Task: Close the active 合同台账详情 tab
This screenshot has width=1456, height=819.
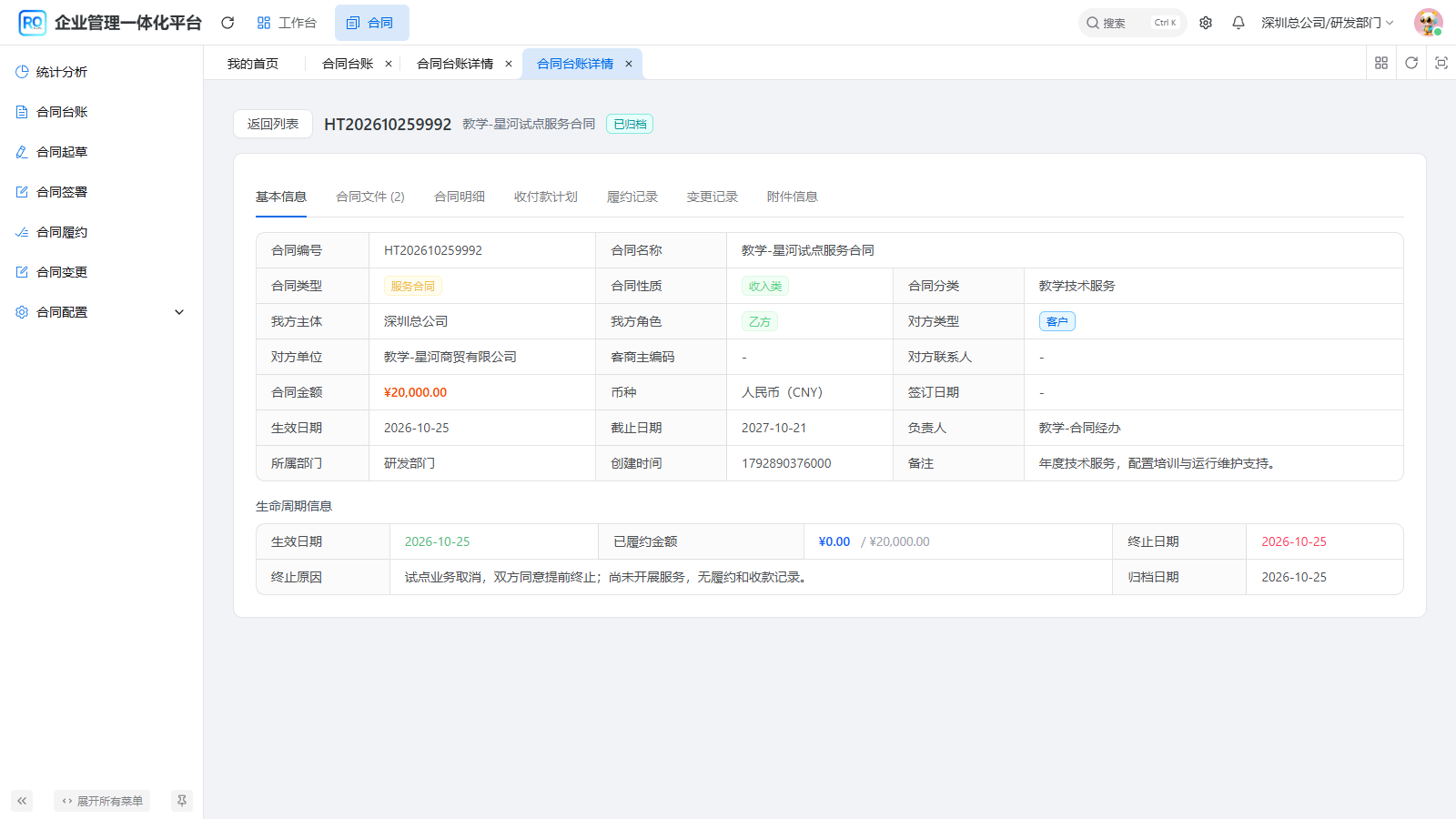Action: [629, 64]
